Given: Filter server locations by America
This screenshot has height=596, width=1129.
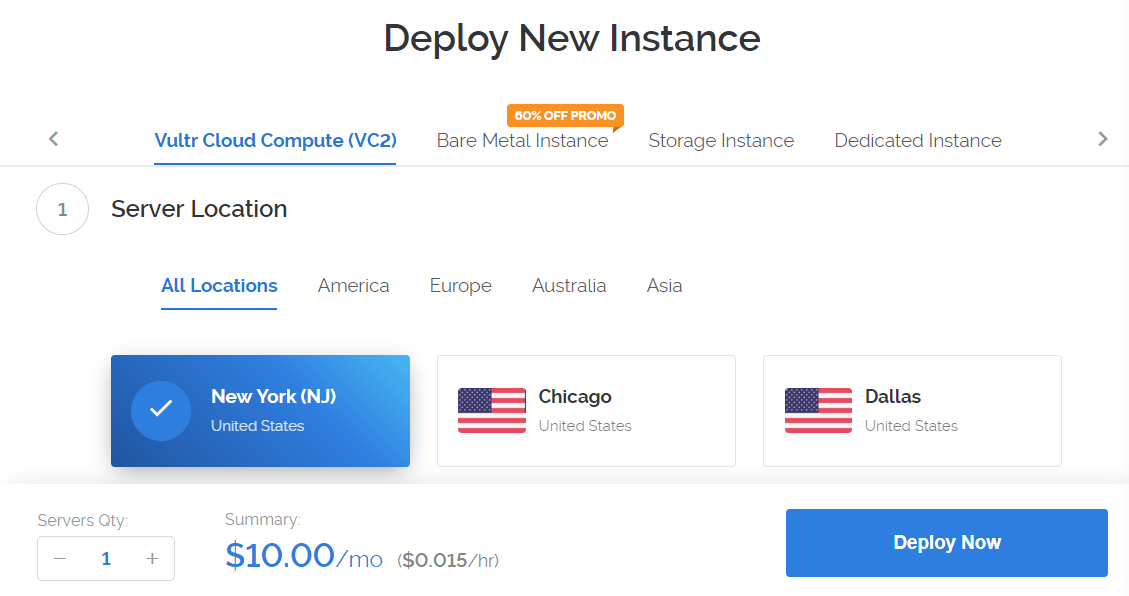Looking at the screenshot, I should click(354, 286).
